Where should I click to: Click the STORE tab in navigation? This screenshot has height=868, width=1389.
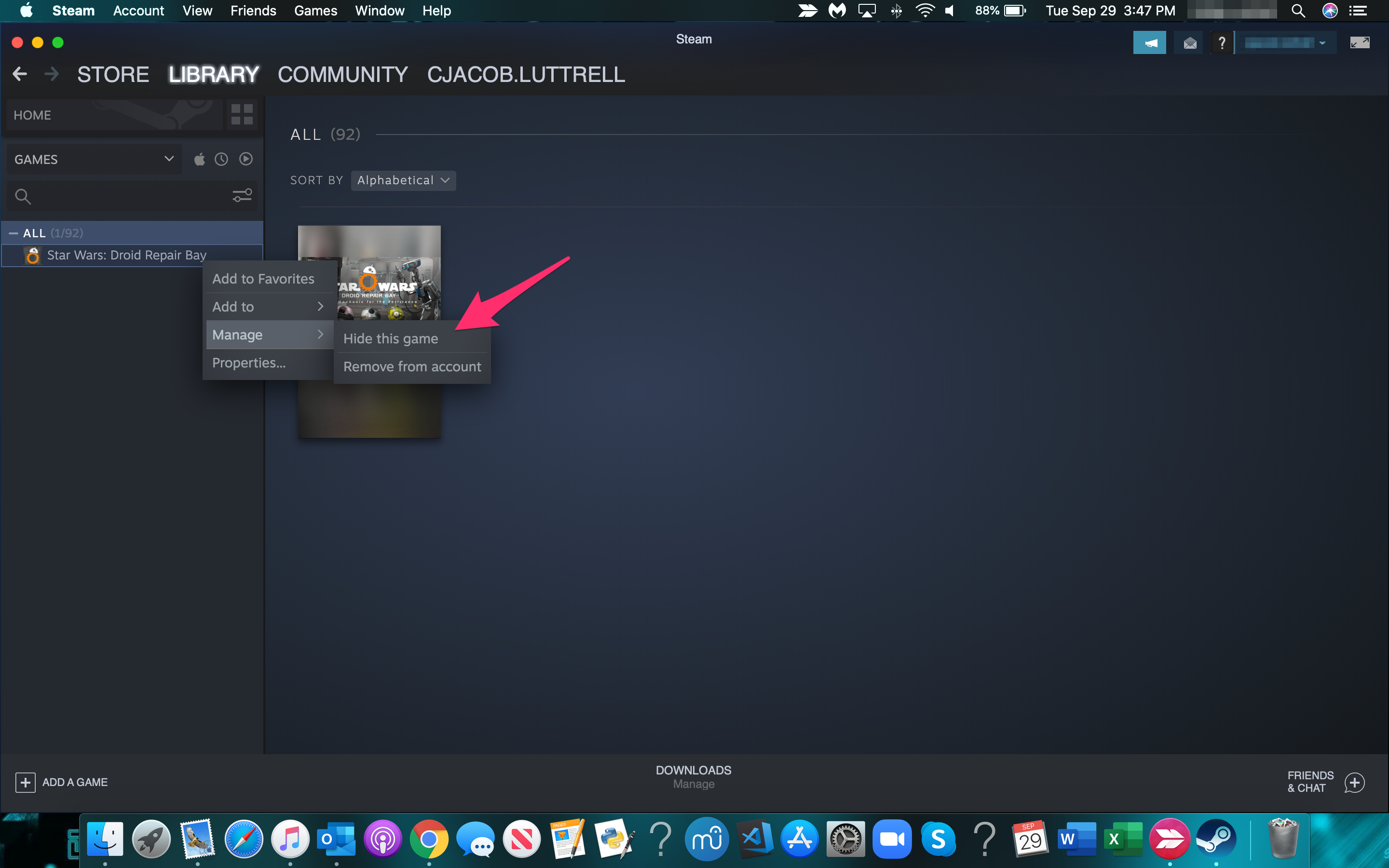(113, 74)
